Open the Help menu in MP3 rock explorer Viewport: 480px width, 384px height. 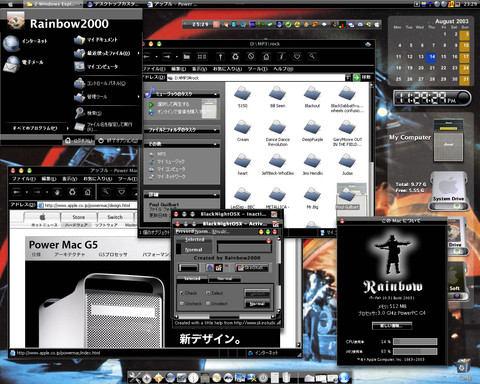tap(283, 69)
